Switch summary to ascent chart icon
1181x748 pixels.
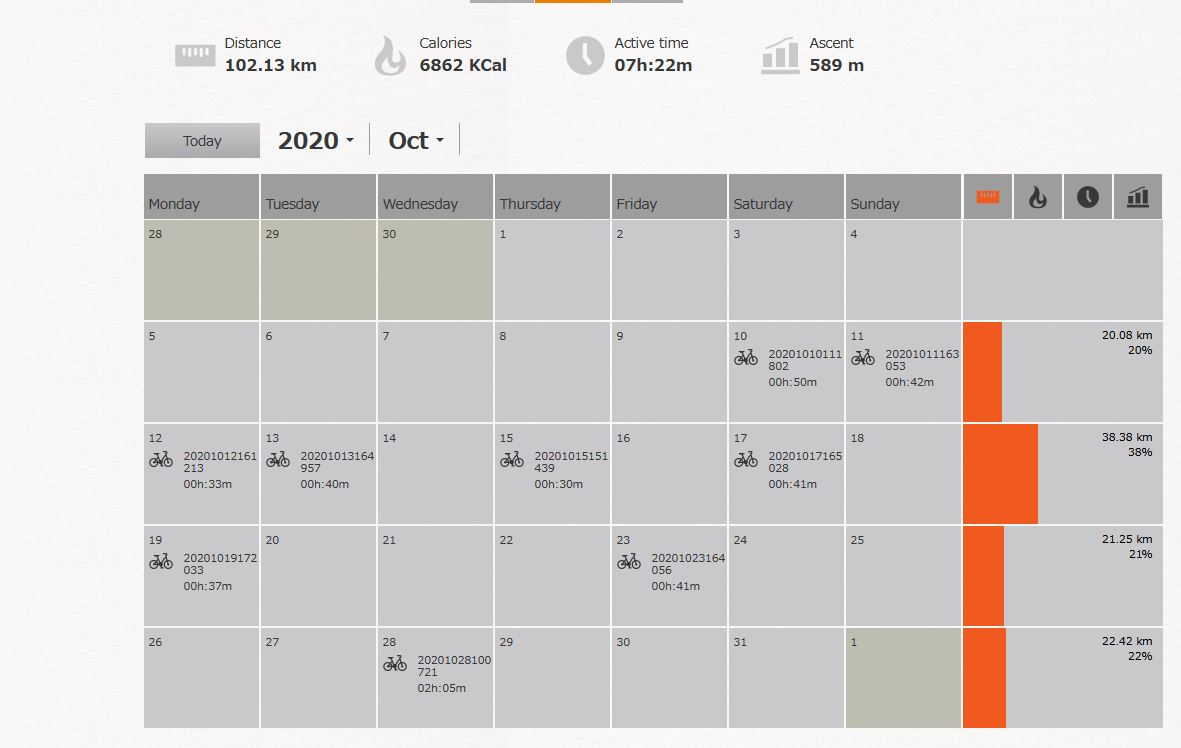coord(1137,197)
